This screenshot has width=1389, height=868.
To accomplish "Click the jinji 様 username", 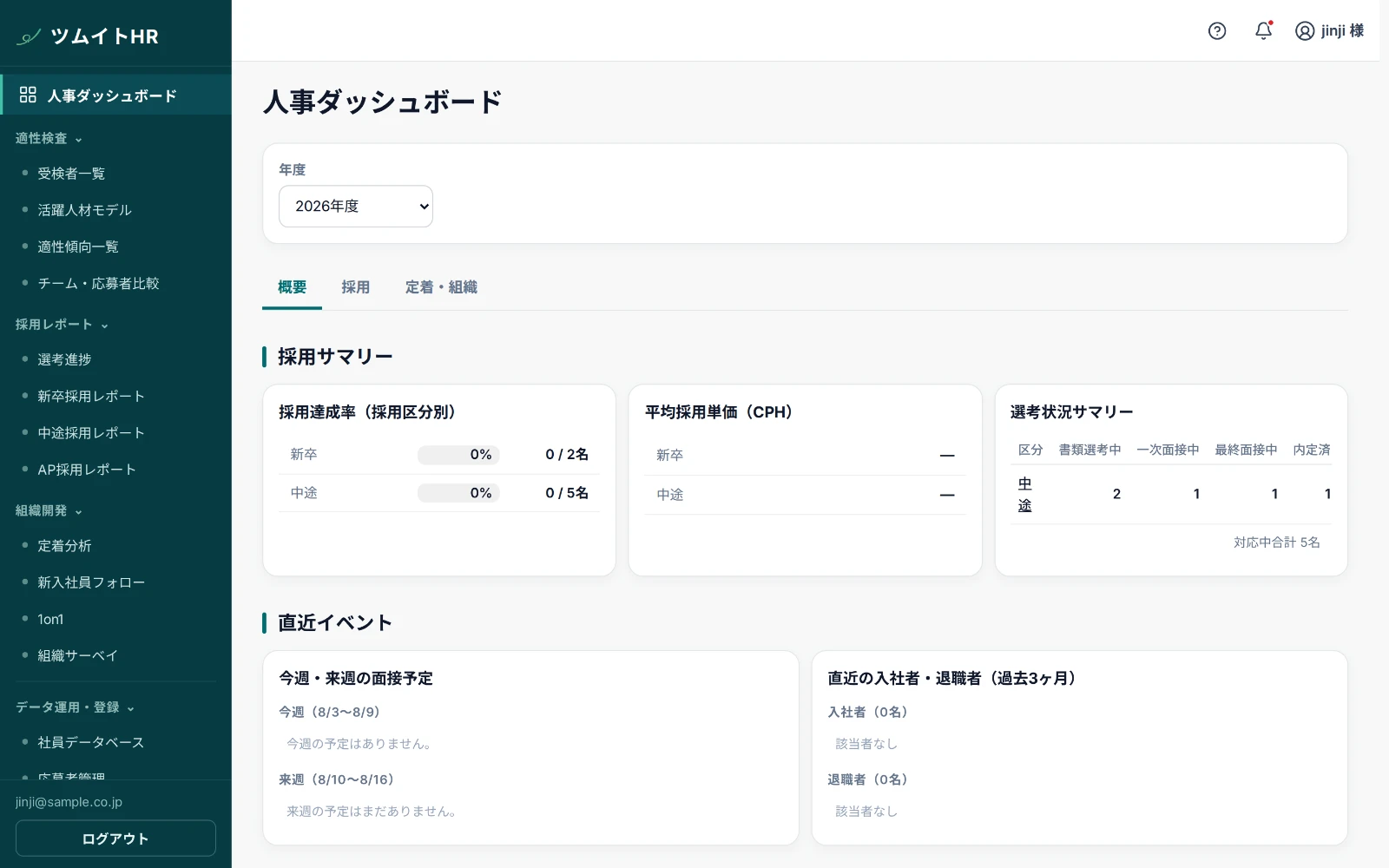I will click(1342, 31).
